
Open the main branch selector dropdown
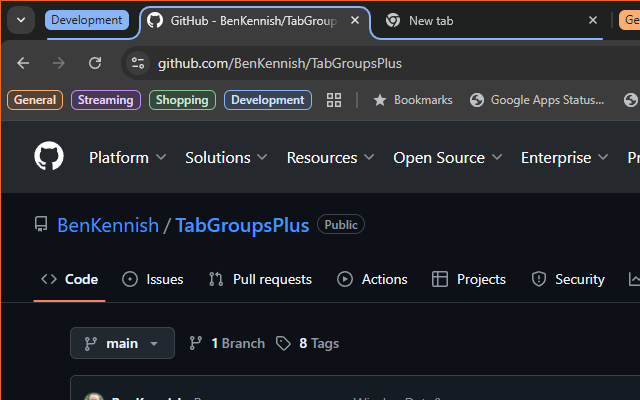pyautogui.click(x=122, y=343)
